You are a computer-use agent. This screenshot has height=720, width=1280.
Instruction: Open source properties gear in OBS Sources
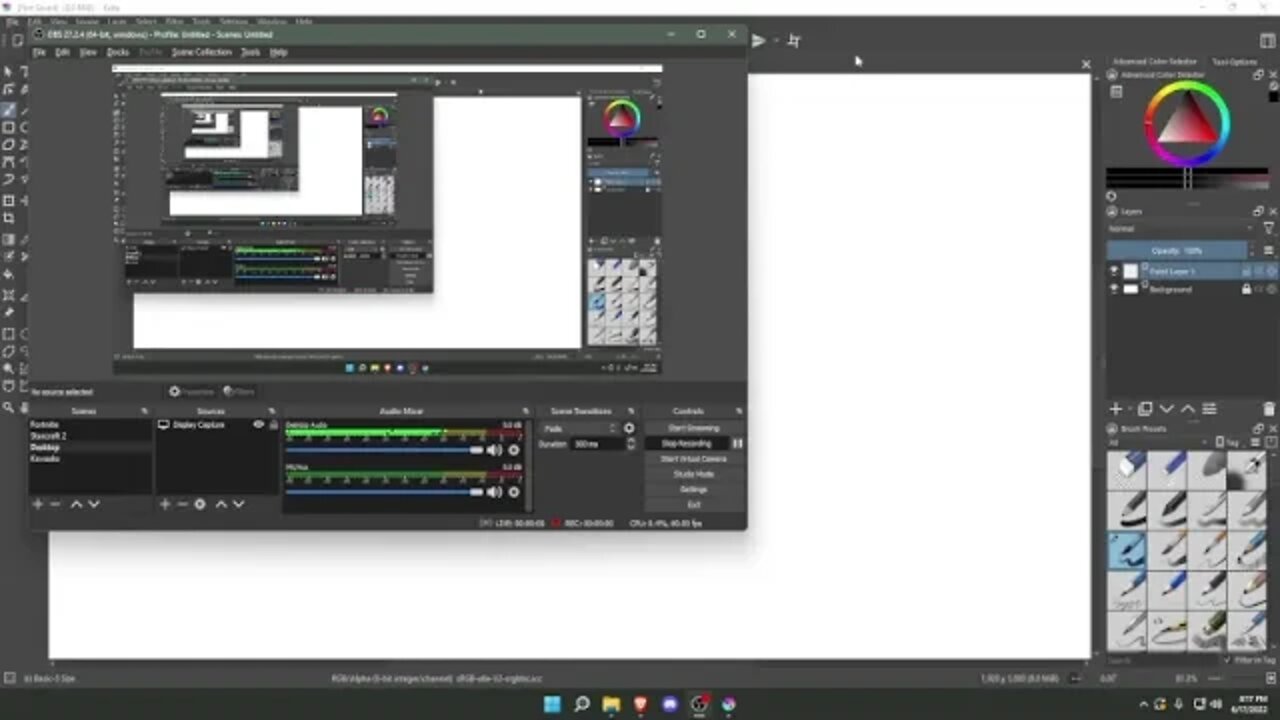click(x=200, y=504)
